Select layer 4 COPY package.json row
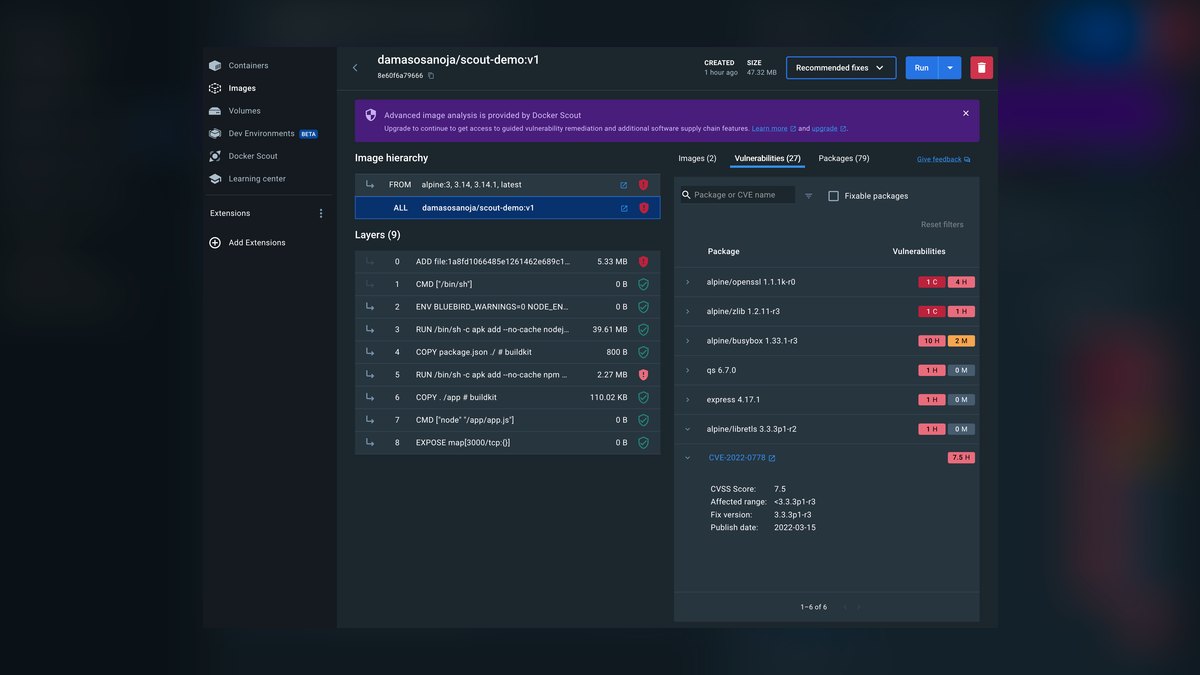 tap(507, 352)
